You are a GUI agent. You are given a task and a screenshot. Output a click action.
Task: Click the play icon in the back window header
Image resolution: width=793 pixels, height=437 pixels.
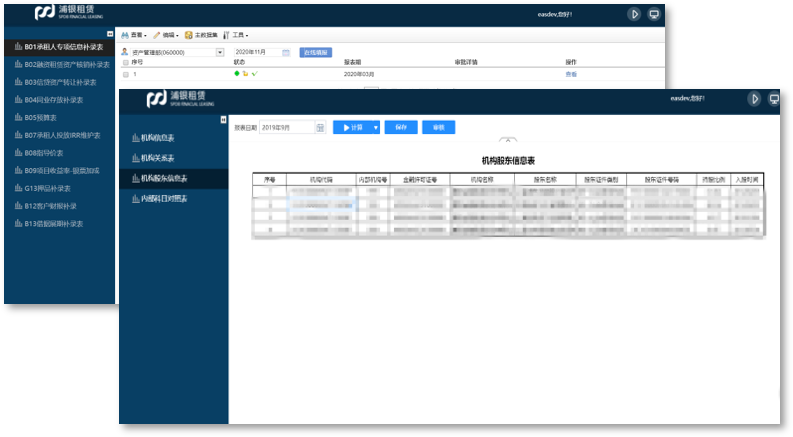(634, 14)
